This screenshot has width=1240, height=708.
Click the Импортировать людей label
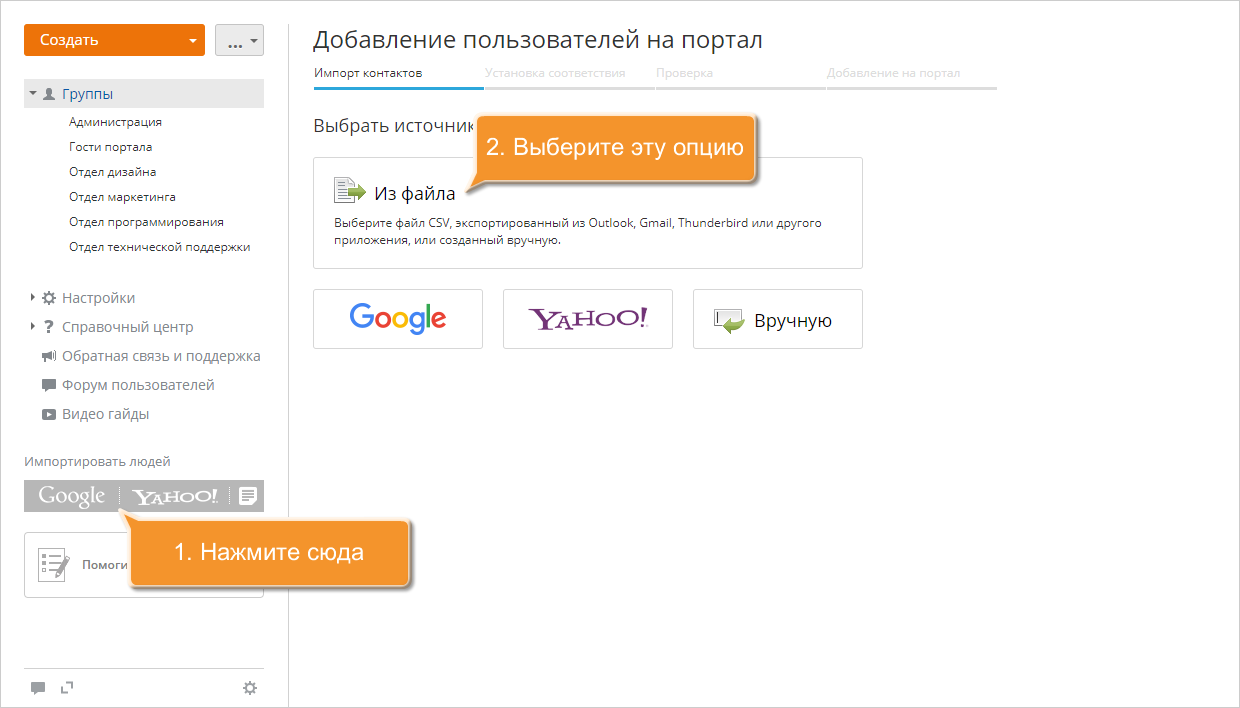pos(97,462)
